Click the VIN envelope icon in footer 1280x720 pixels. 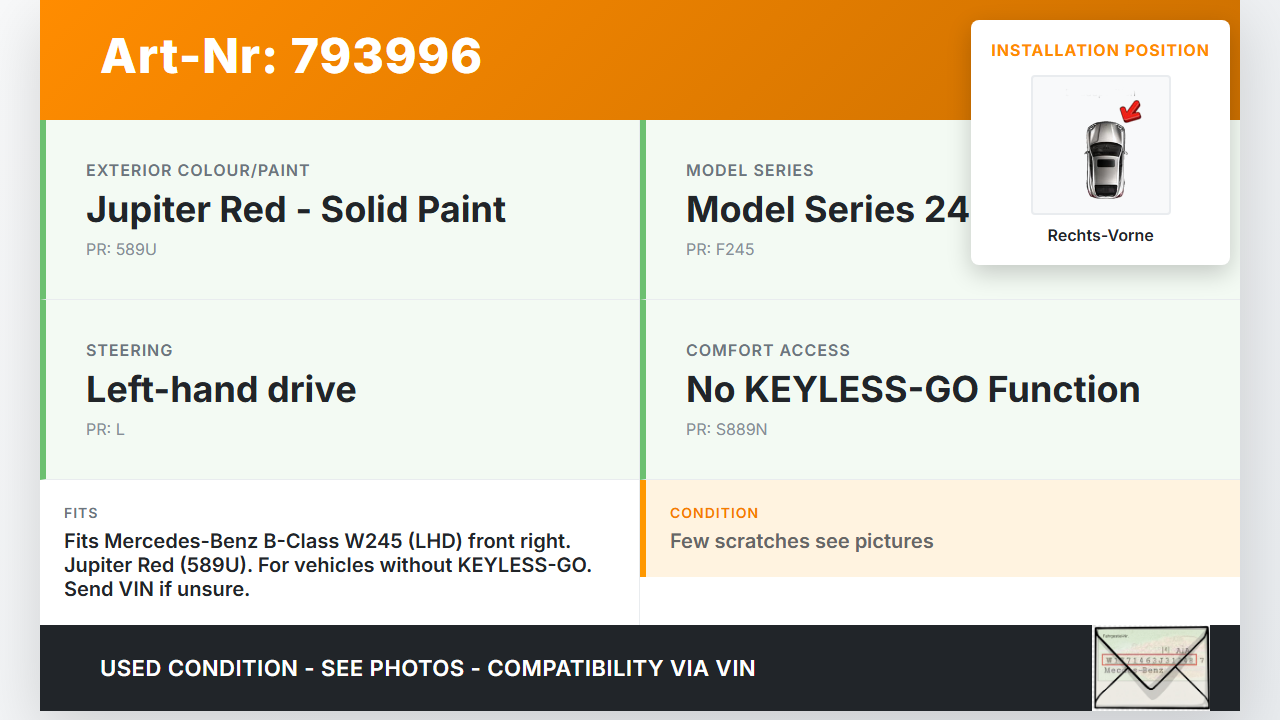click(x=1150, y=667)
